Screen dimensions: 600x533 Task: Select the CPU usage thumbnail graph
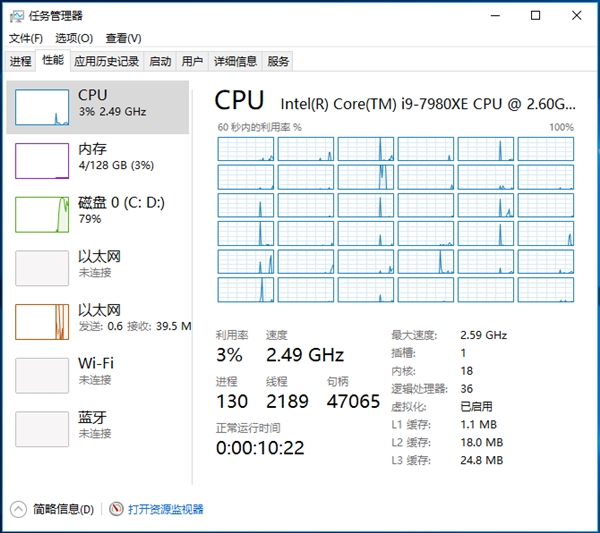point(42,106)
